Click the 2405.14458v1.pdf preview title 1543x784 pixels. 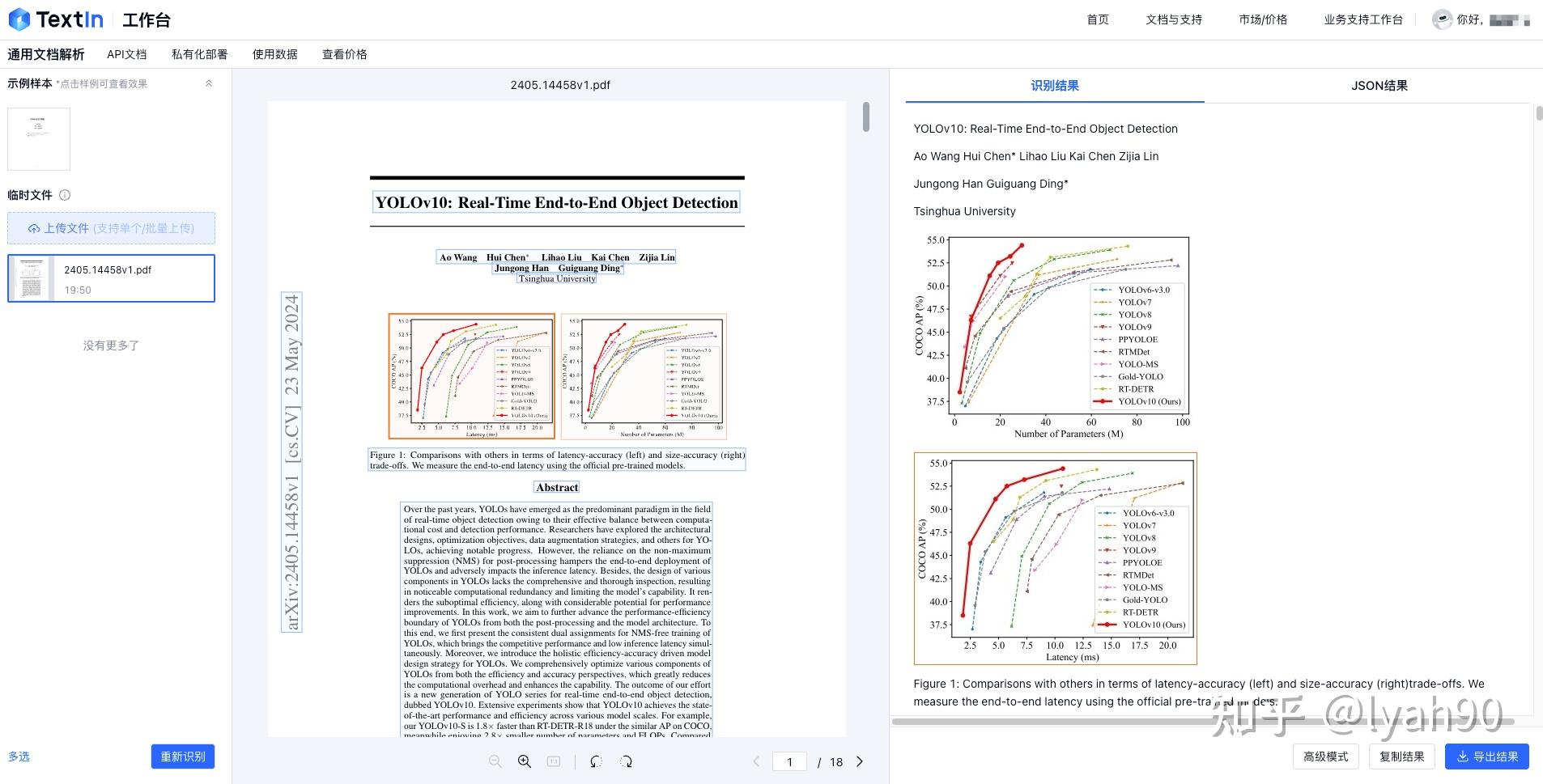point(560,85)
